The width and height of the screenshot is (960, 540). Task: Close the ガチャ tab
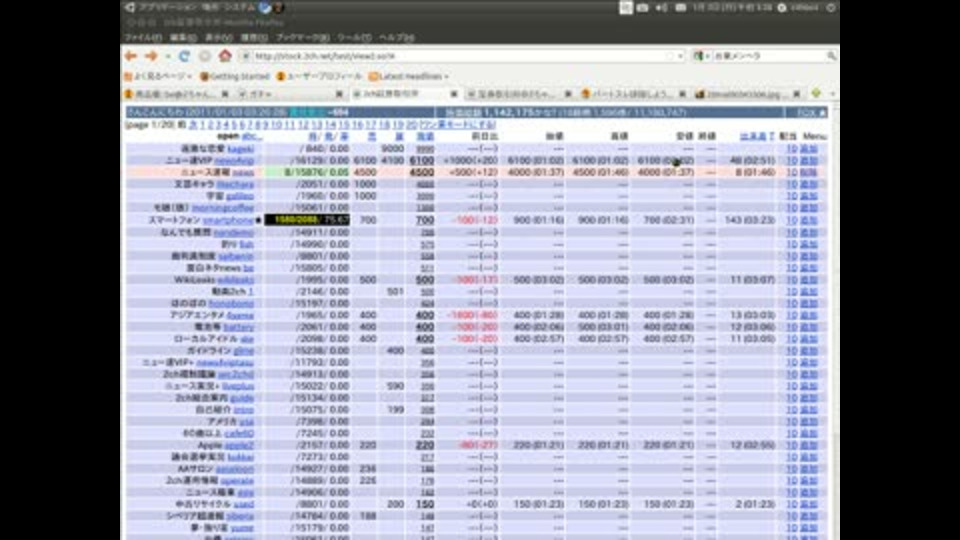pyautogui.click(x=339, y=94)
